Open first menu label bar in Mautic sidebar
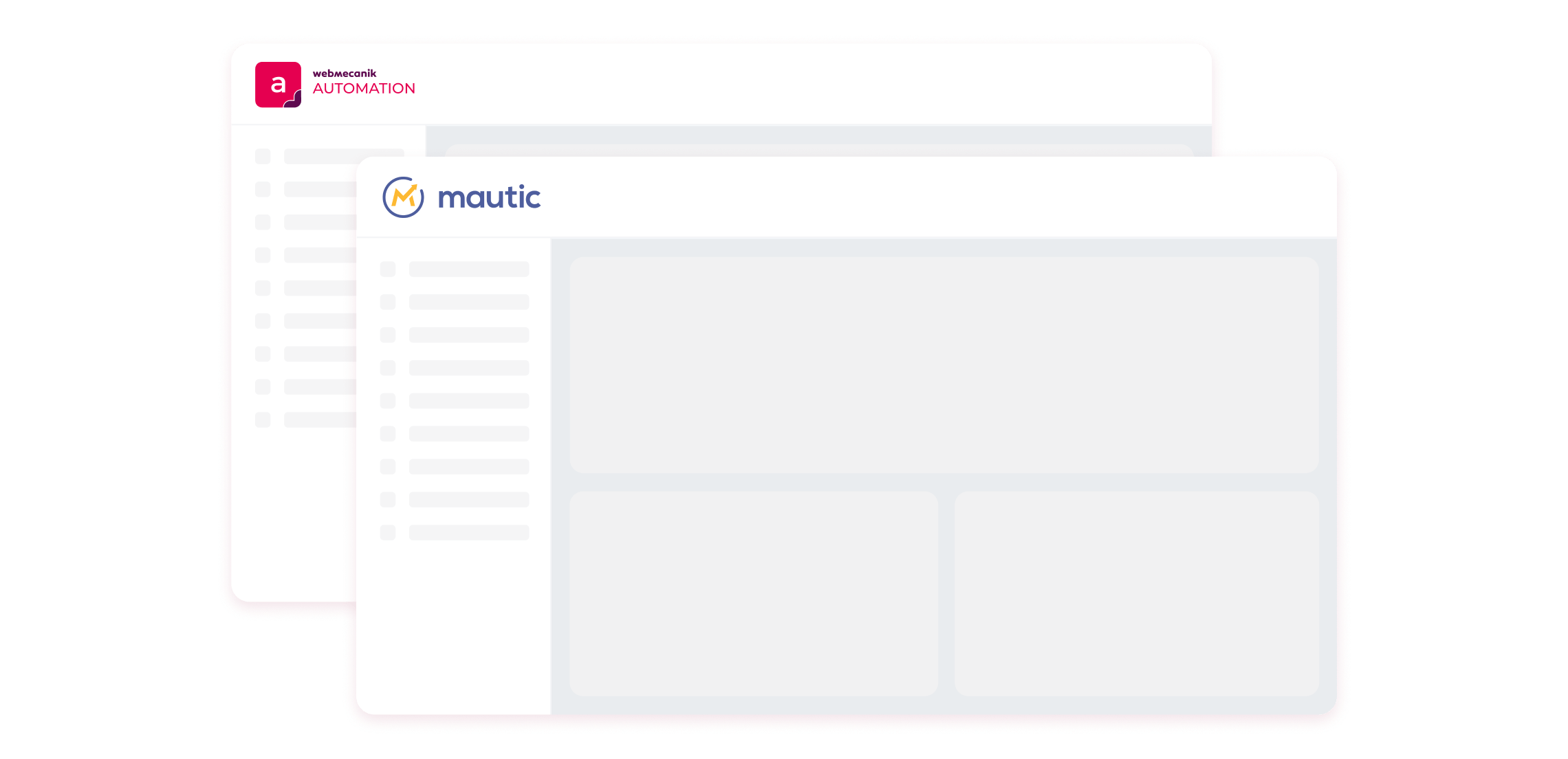 (x=469, y=269)
